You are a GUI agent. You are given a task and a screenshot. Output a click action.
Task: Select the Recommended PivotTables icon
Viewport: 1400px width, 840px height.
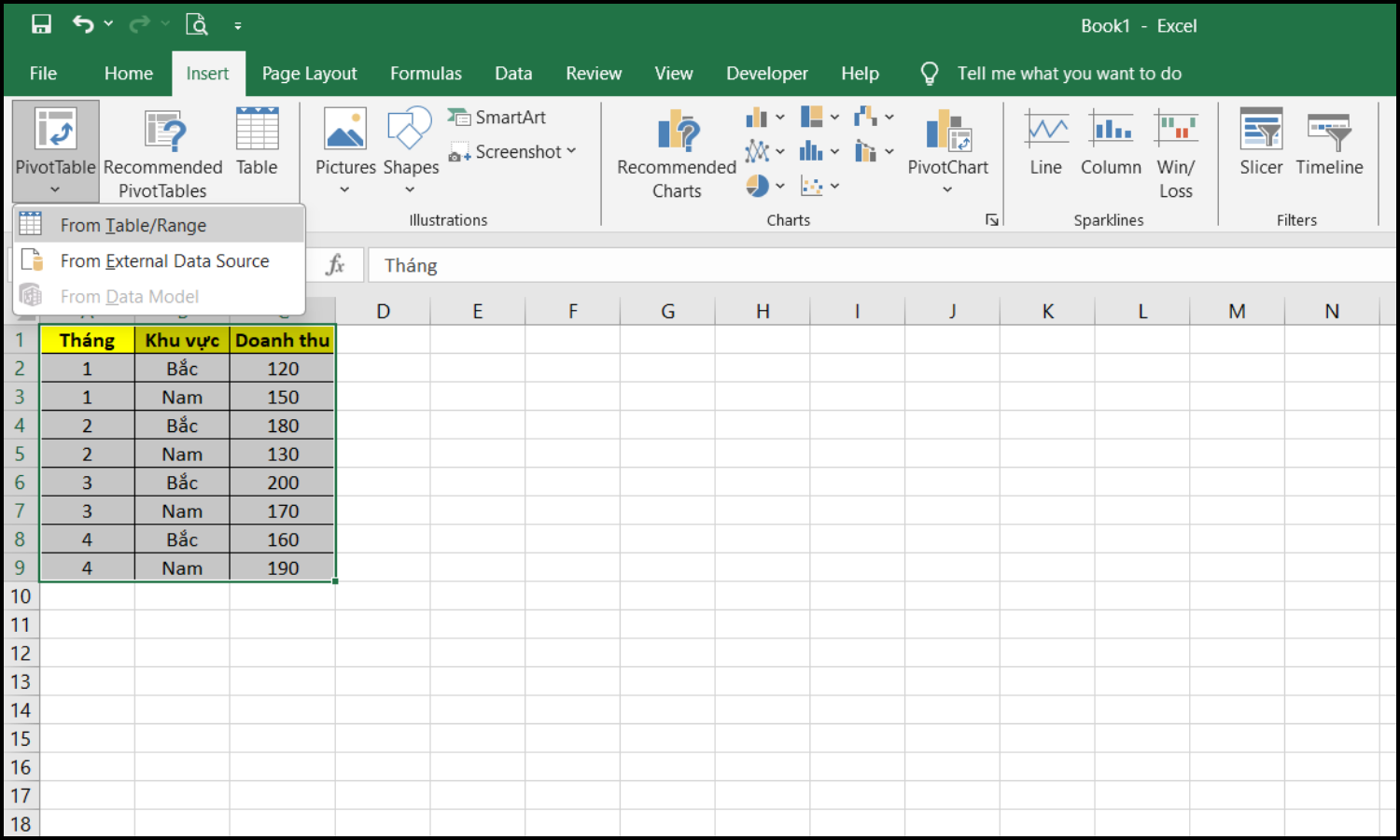point(163,149)
